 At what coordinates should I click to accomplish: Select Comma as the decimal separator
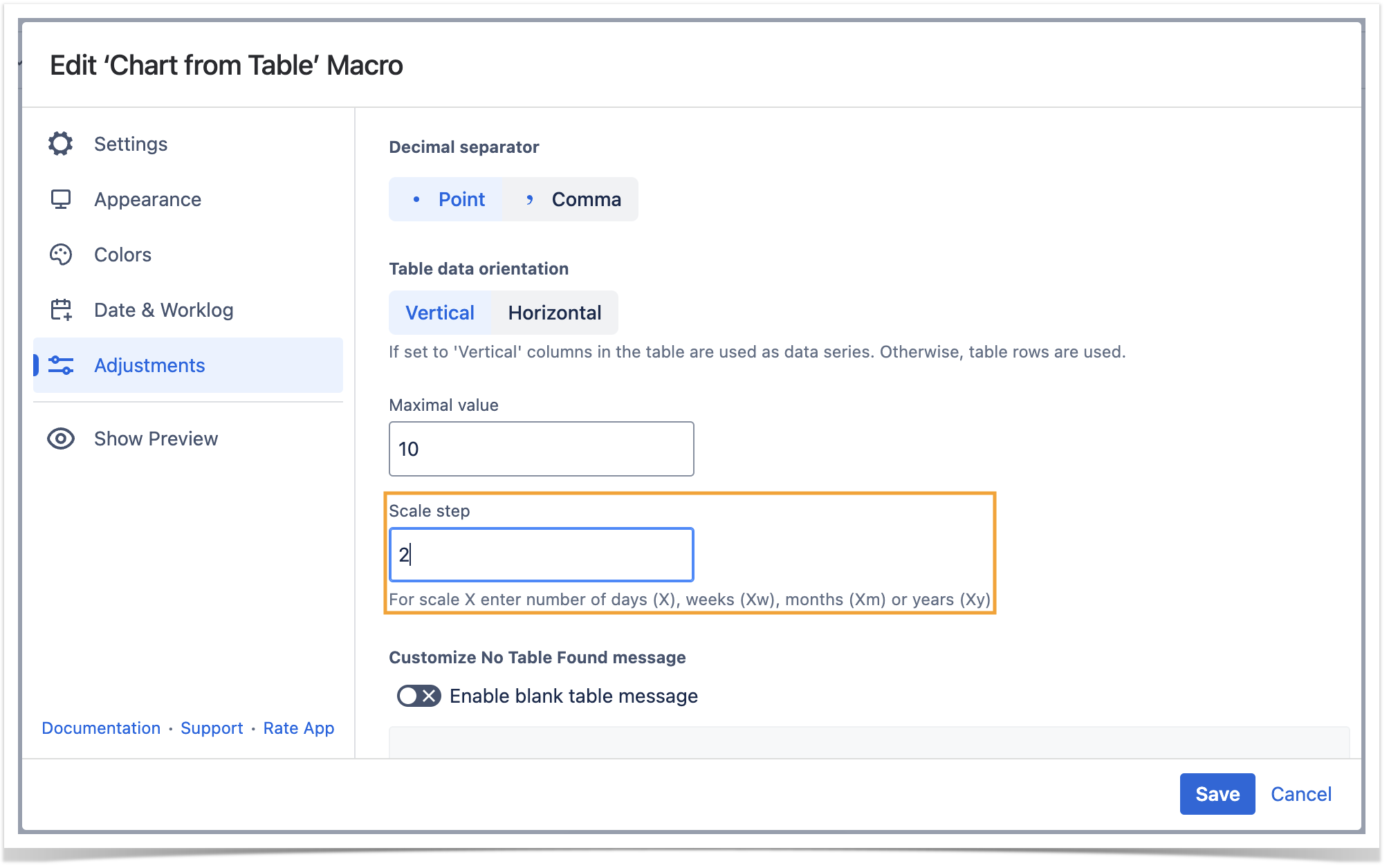click(x=572, y=199)
